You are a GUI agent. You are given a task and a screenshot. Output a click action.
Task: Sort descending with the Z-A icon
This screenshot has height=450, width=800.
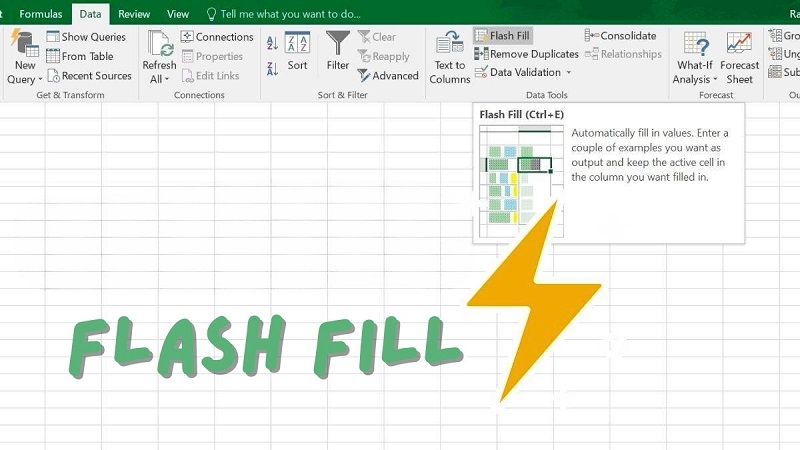(x=272, y=68)
